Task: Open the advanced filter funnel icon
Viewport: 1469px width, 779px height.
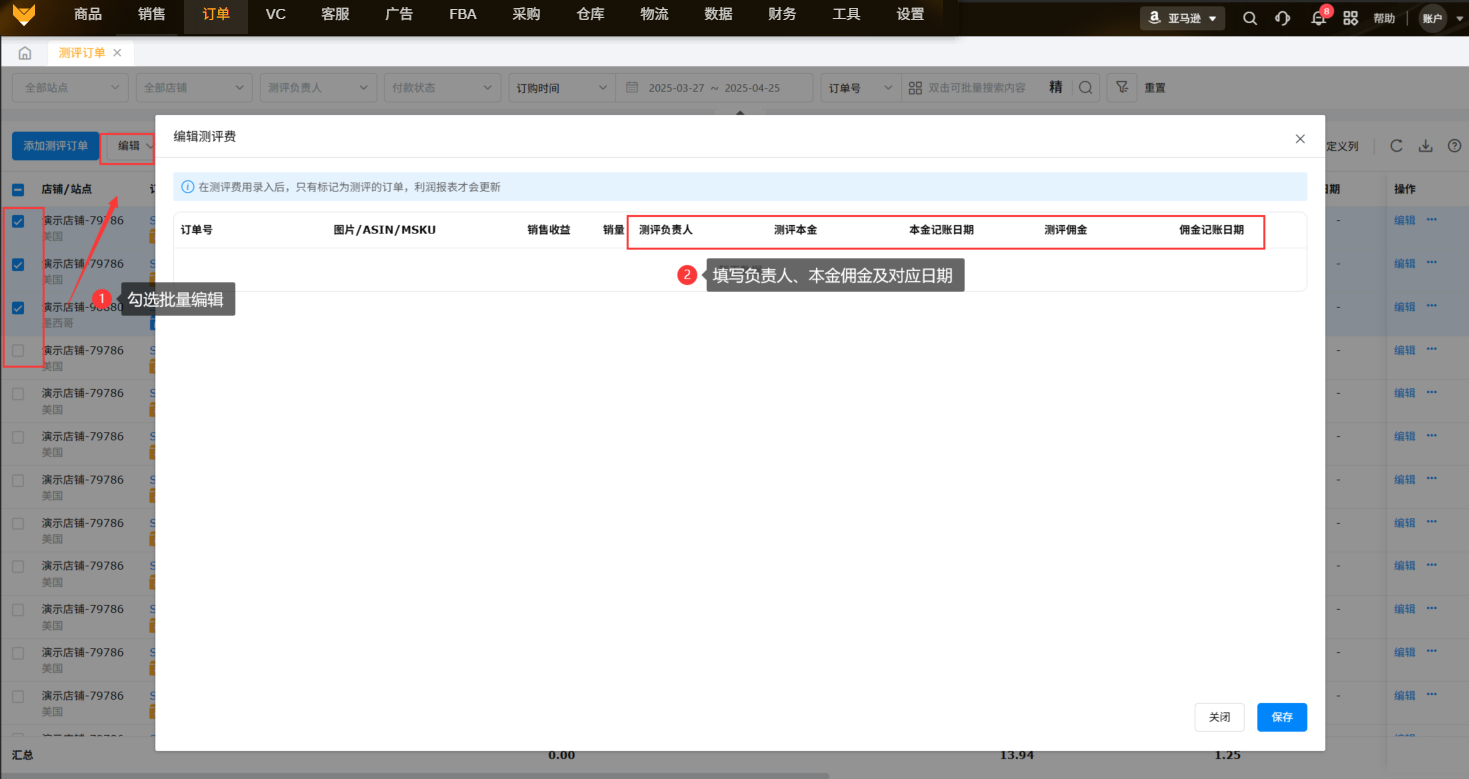Action: click(1122, 88)
